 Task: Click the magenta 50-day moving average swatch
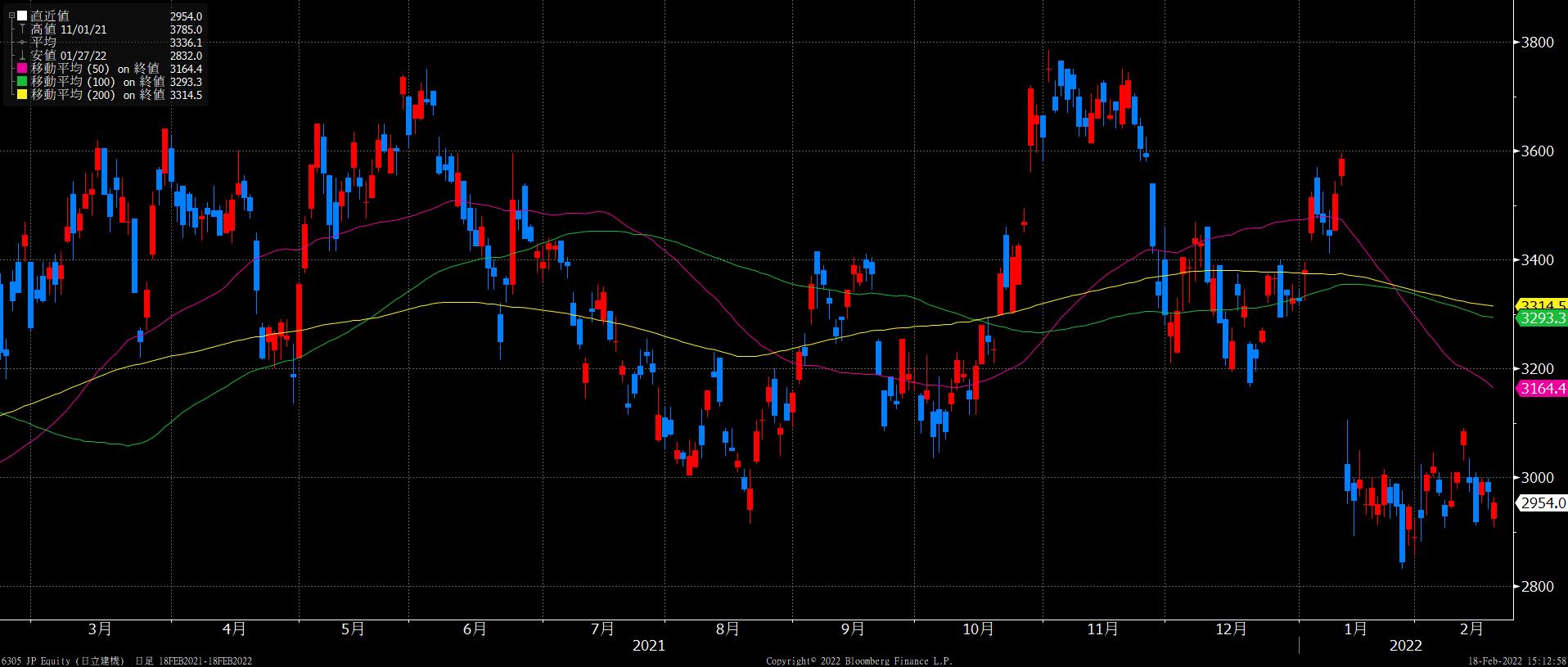coord(22,69)
